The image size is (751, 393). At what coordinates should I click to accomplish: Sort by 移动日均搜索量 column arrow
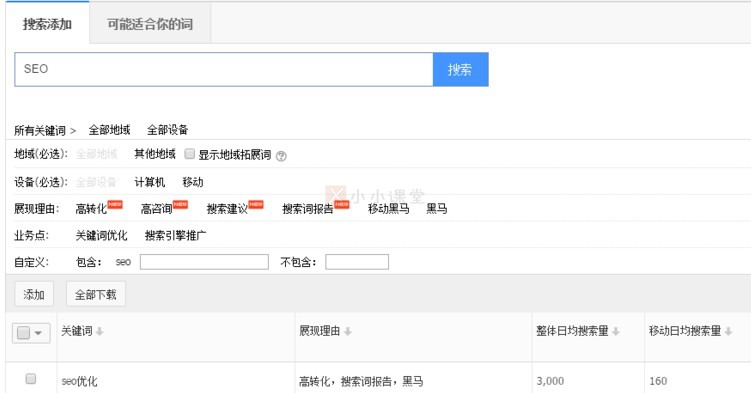pyautogui.click(x=728, y=331)
